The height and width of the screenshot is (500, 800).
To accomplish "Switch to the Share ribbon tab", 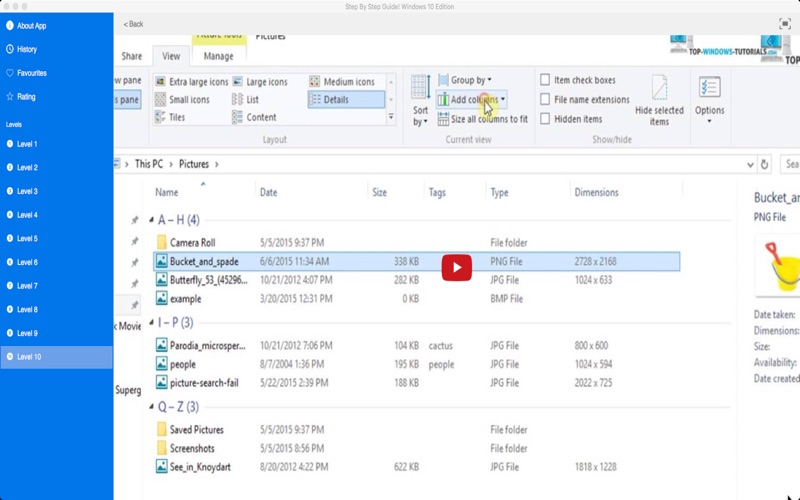I will pos(132,56).
